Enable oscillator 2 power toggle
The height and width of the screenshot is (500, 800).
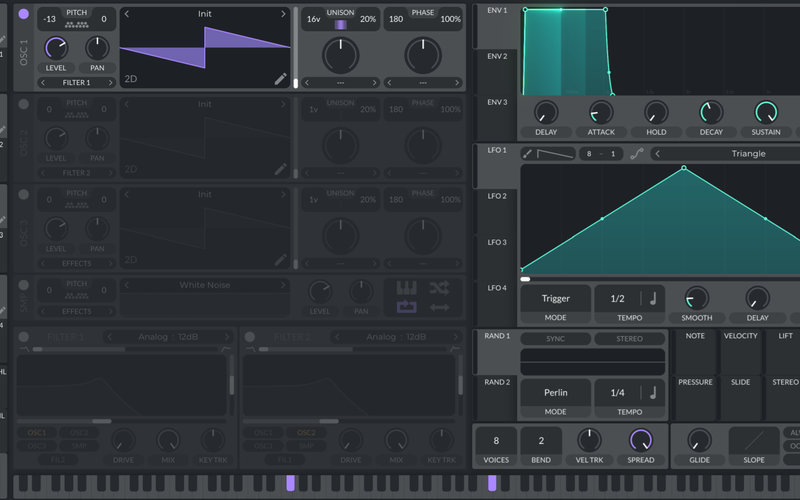click(24, 103)
